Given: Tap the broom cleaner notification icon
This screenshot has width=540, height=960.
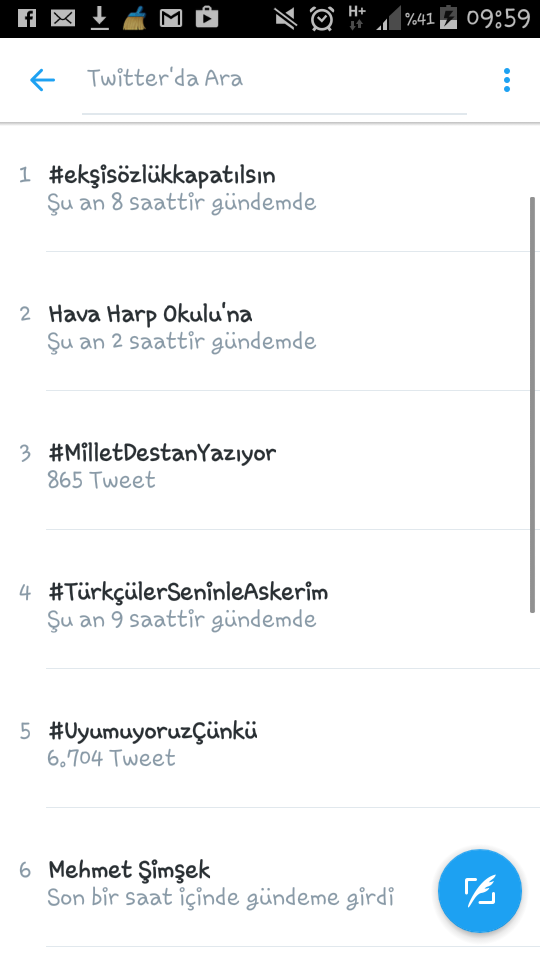Looking at the screenshot, I should (135, 18).
